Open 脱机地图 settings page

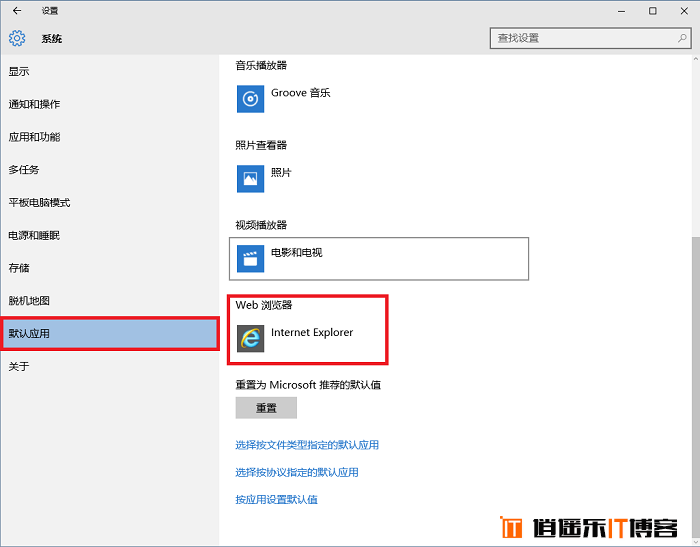pos(109,301)
